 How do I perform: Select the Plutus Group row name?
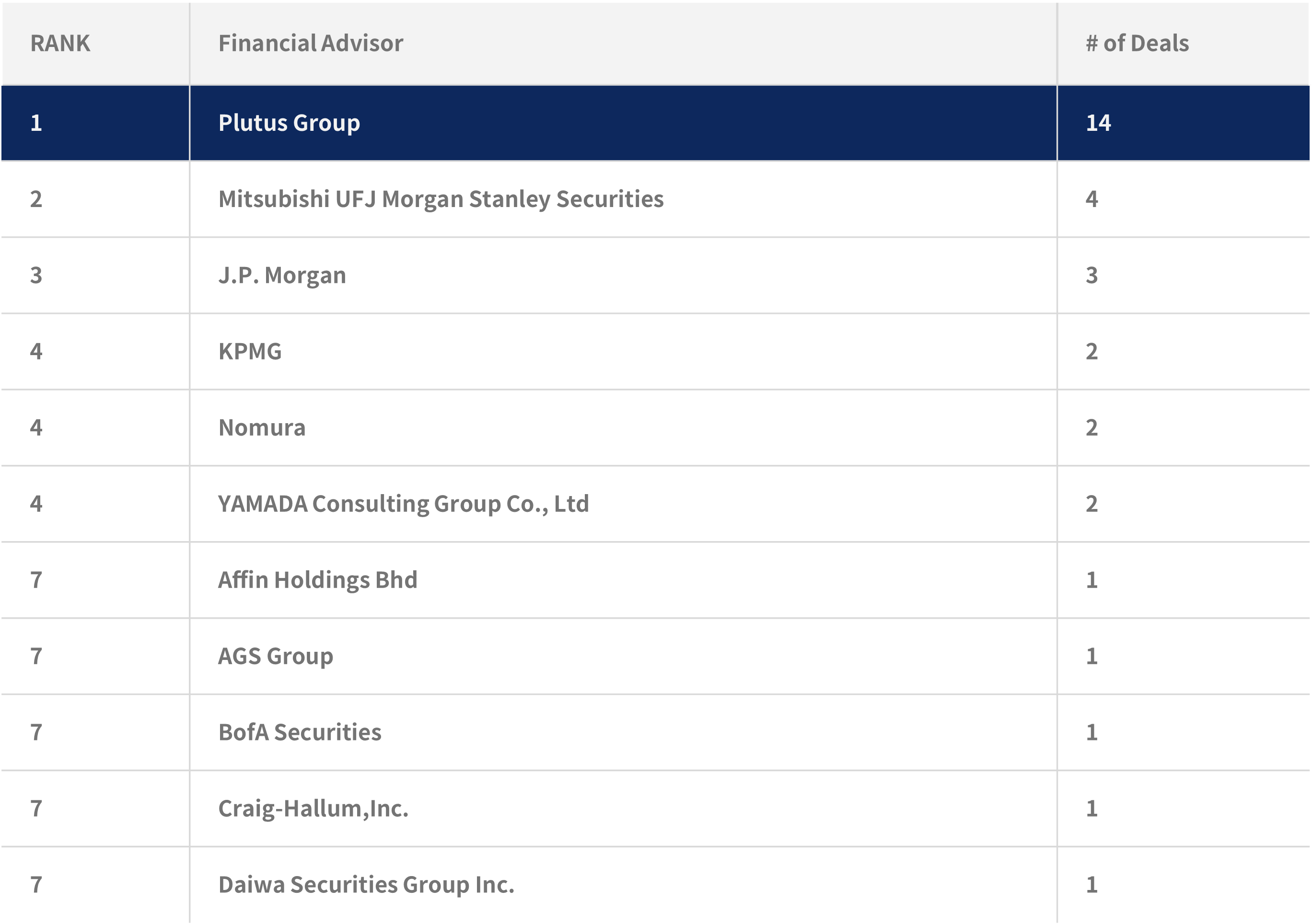[289, 123]
